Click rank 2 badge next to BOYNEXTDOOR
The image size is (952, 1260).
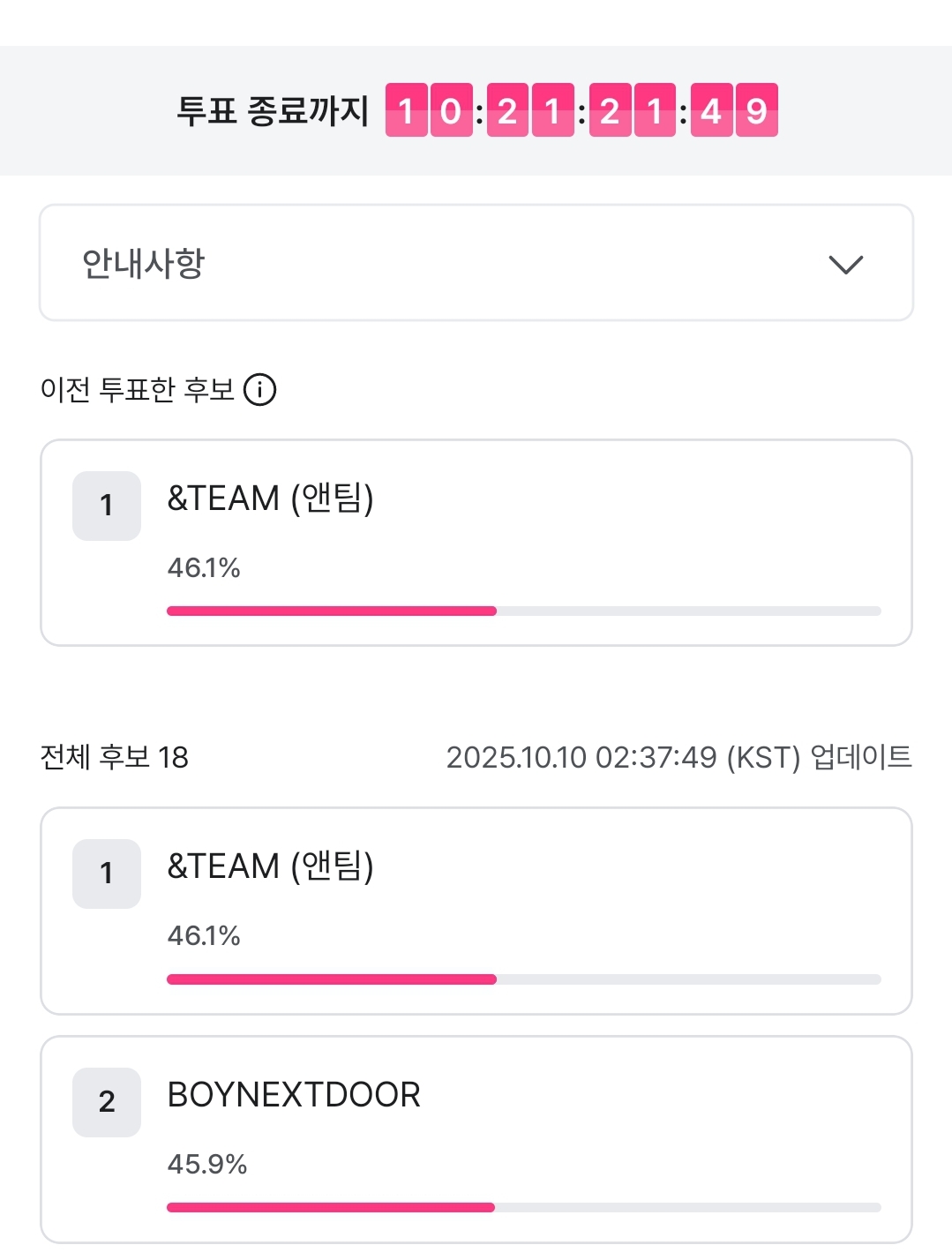coord(107,1102)
